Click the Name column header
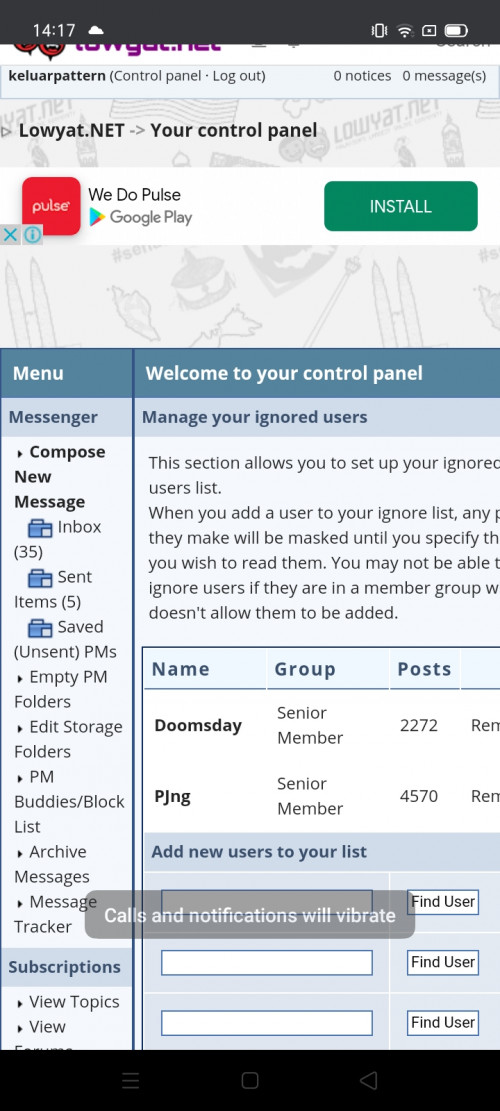Image resolution: width=500 pixels, height=1111 pixels. point(181,670)
